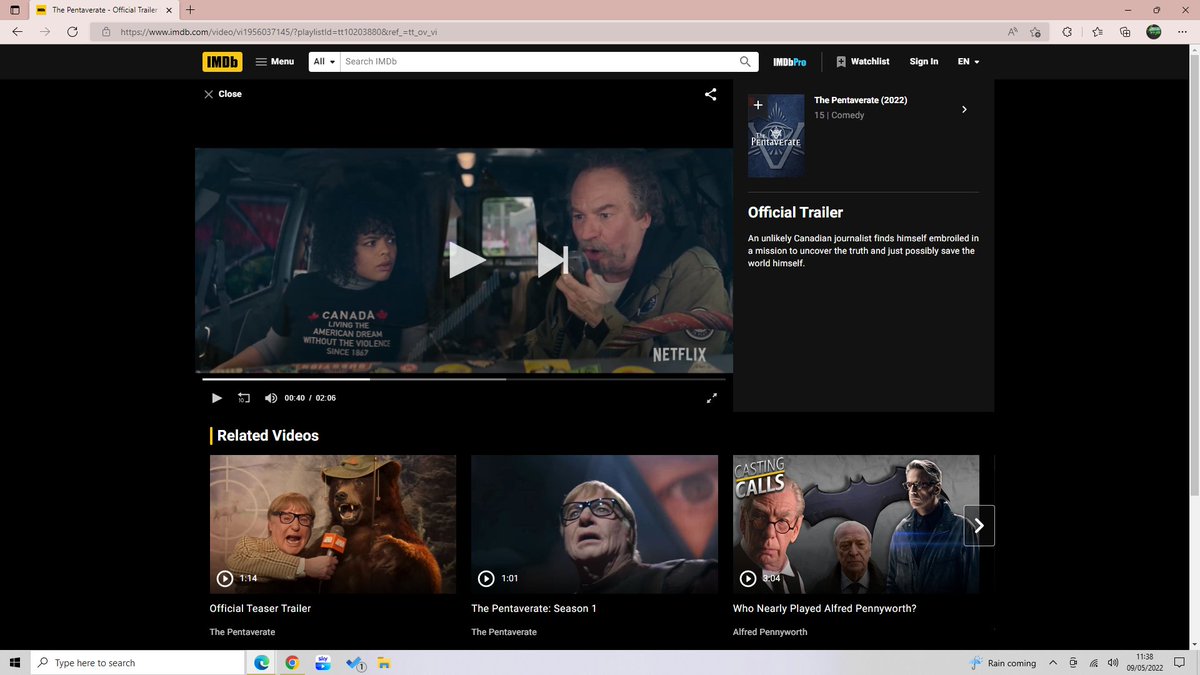The width and height of the screenshot is (1200, 675).
Task: Go back in browser
Action: pyautogui.click(x=18, y=32)
